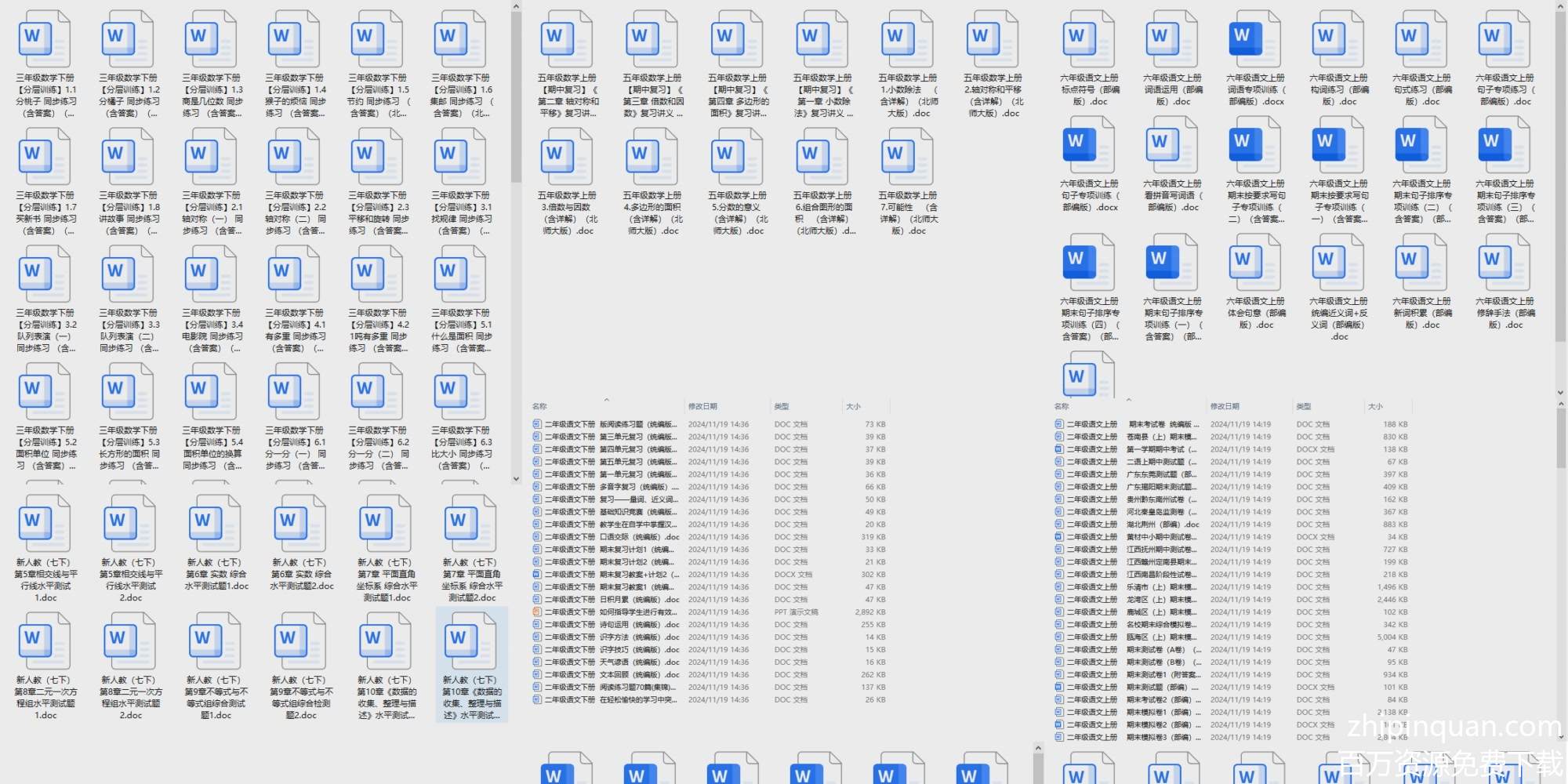Click the orange PPT icon for 如何指导学生
The height and width of the screenshot is (784, 1568).
point(537,612)
